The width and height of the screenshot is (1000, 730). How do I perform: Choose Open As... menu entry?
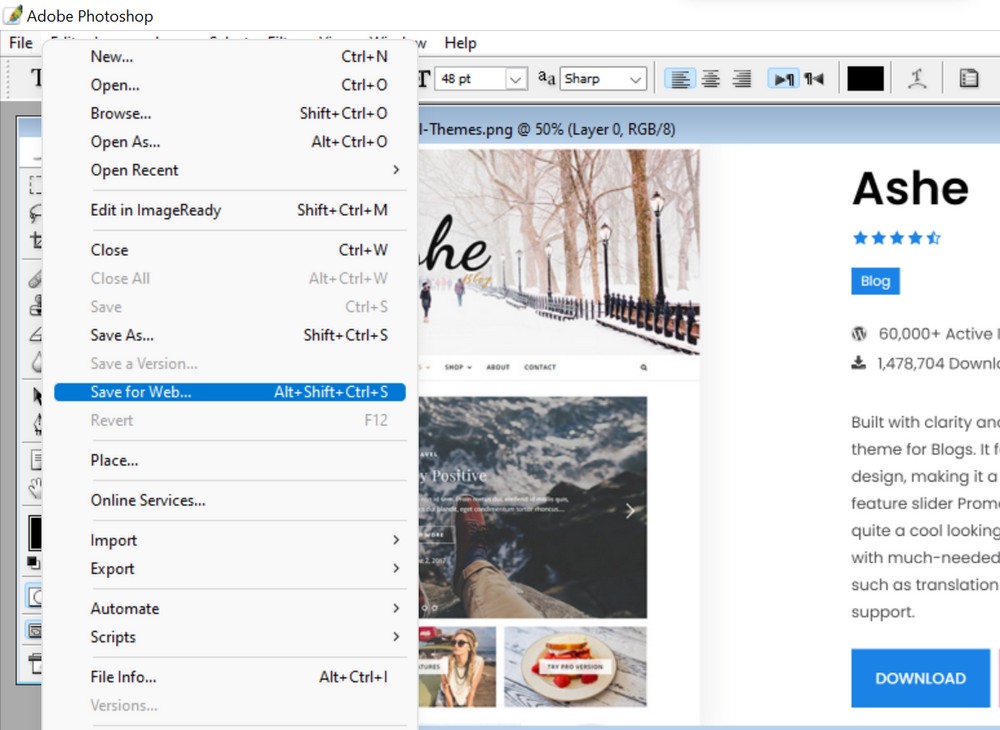(x=230, y=142)
